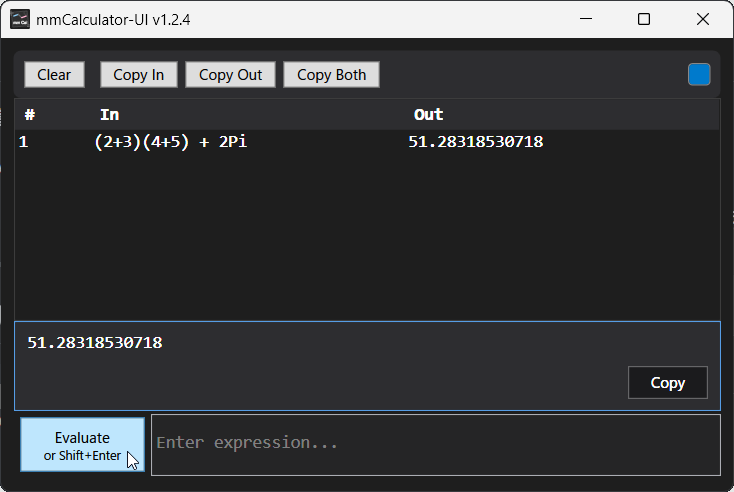Close the mmCalculator window

click(x=702, y=19)
